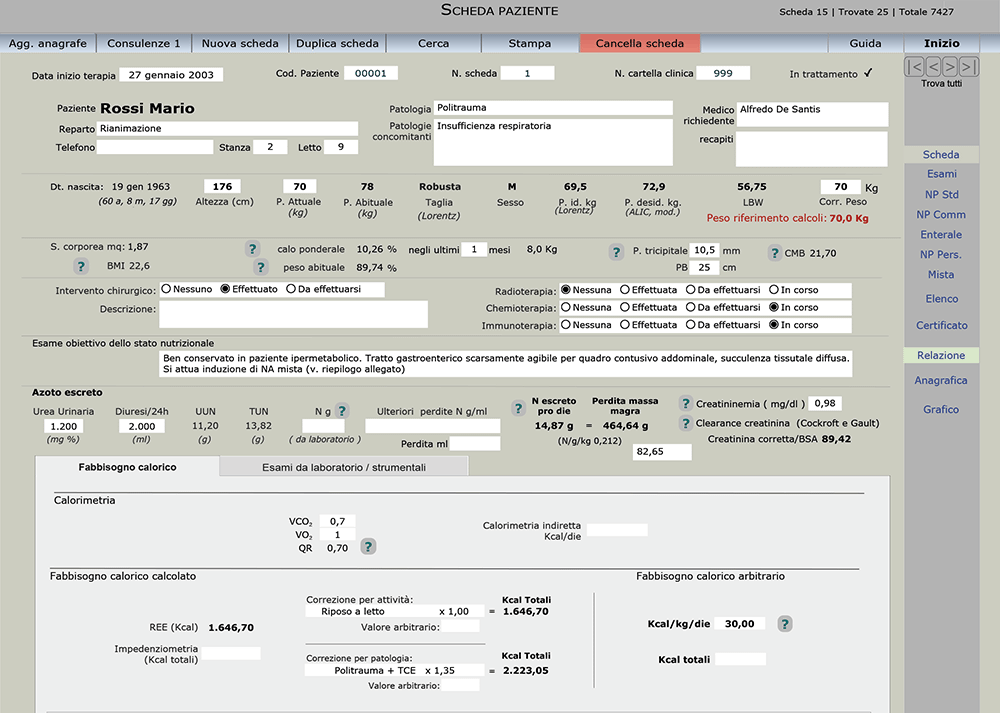Open the Riposo a letto activity correction selector
Screen dimensions: 1000x713
[x=394, y=612]
